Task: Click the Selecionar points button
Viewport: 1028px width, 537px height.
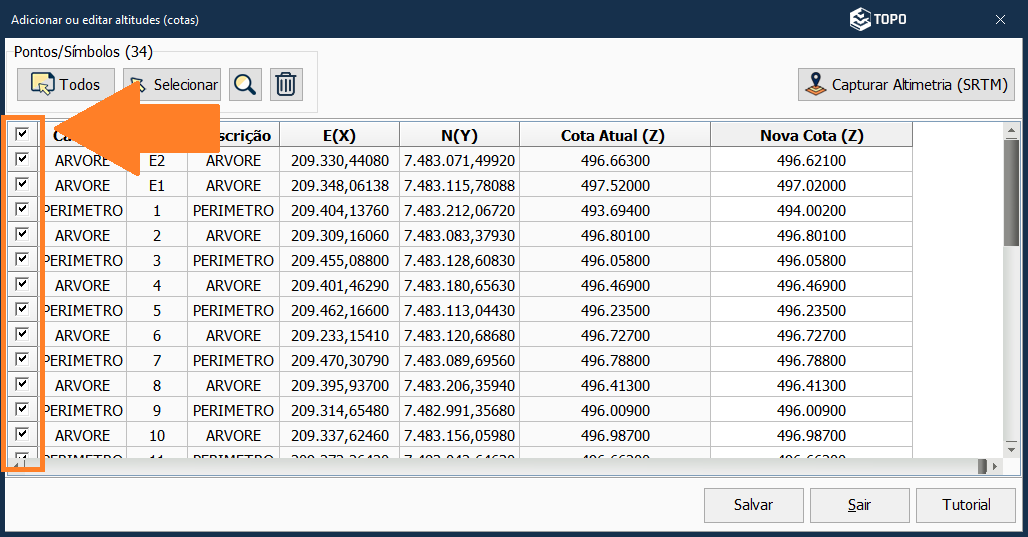Action: pos(172,85)
